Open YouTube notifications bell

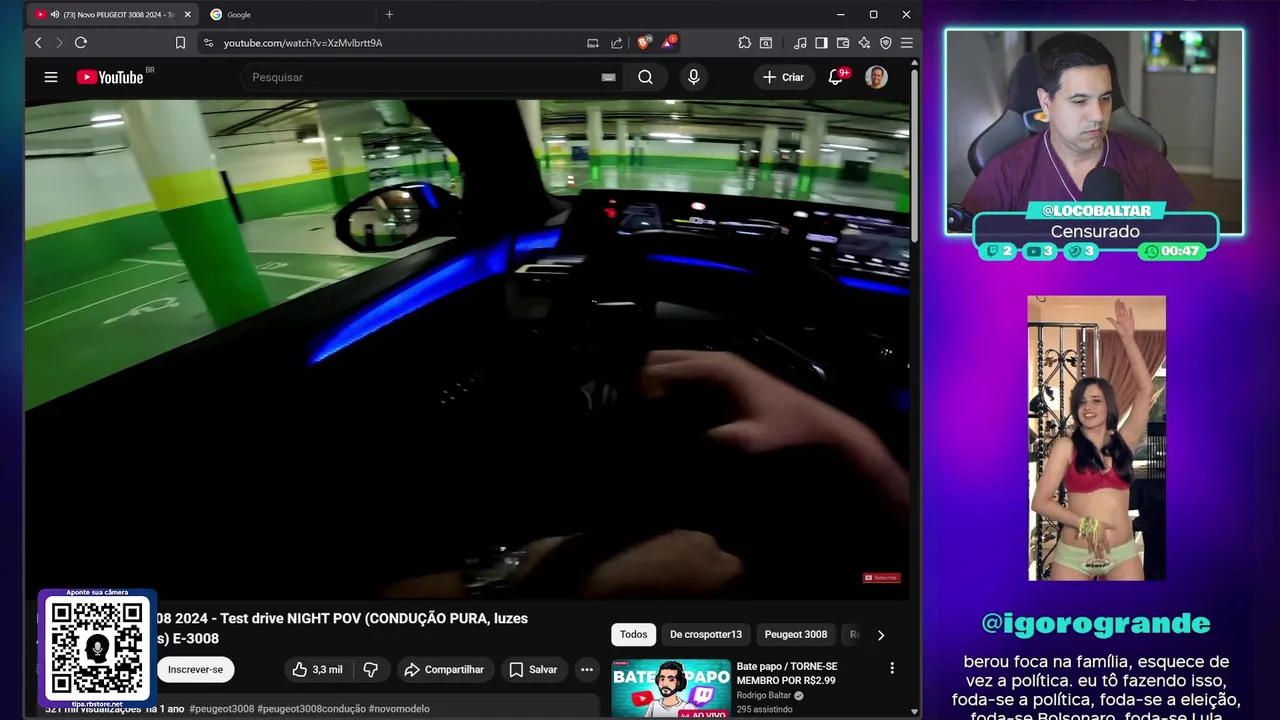(x=836, y=77)
